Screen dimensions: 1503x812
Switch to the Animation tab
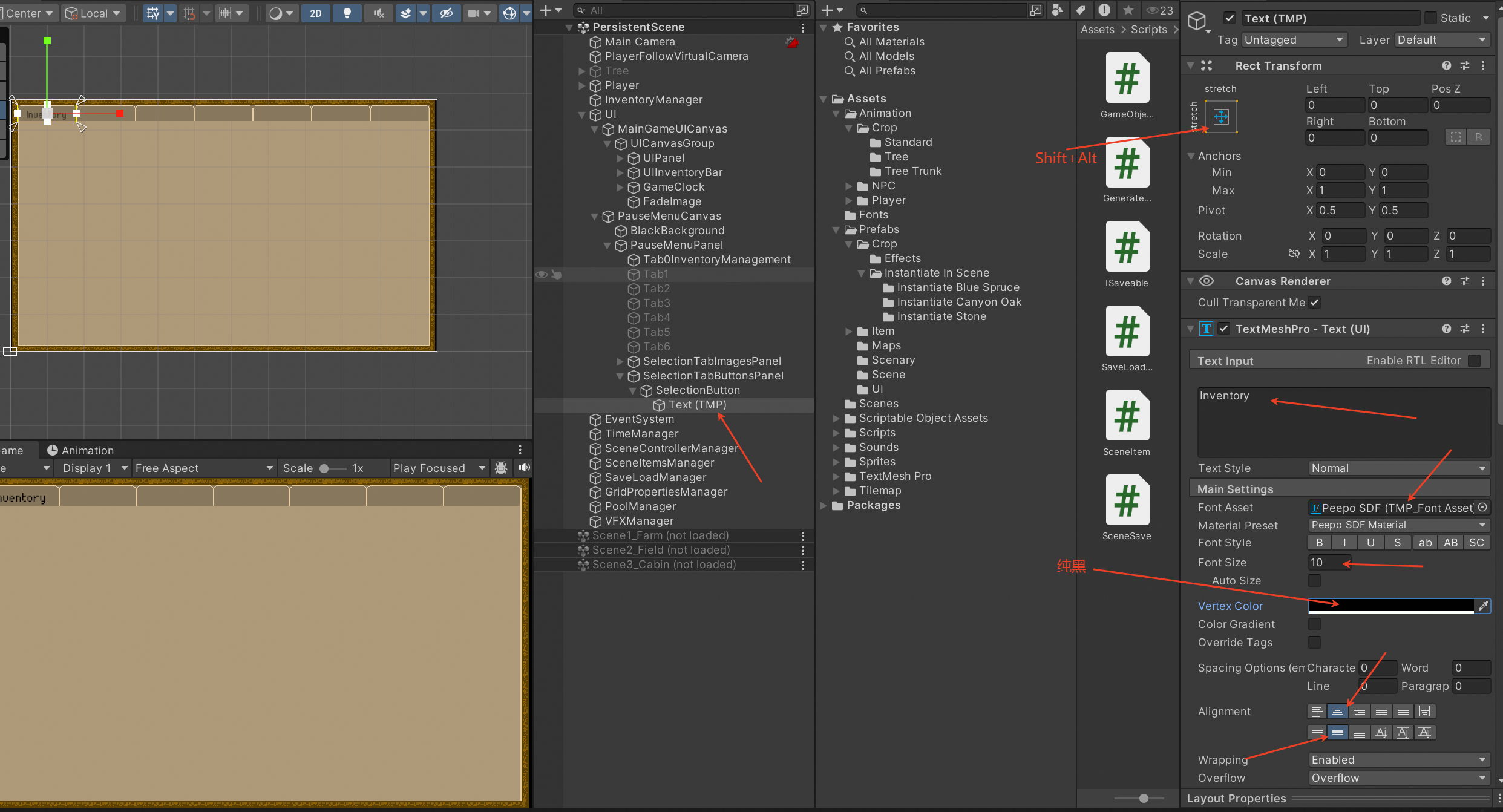pos(80,450)
